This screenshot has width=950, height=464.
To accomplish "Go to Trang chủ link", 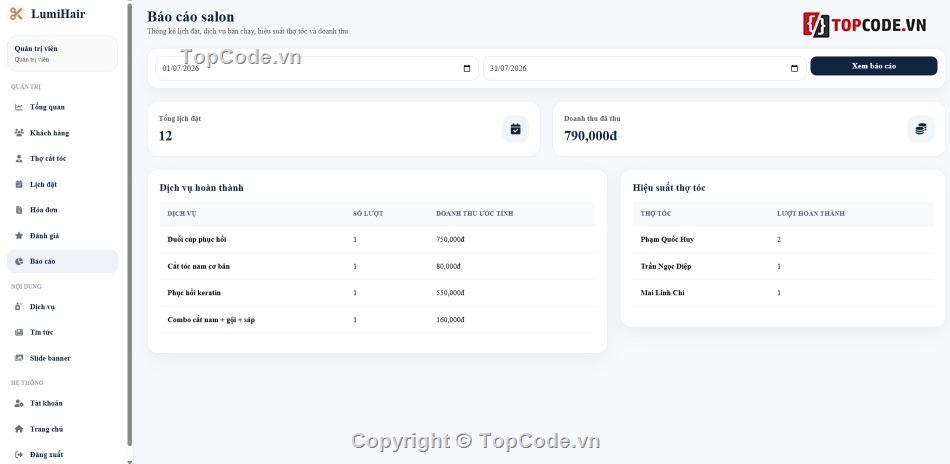I will pyautogui.click(x=62, y=429).
